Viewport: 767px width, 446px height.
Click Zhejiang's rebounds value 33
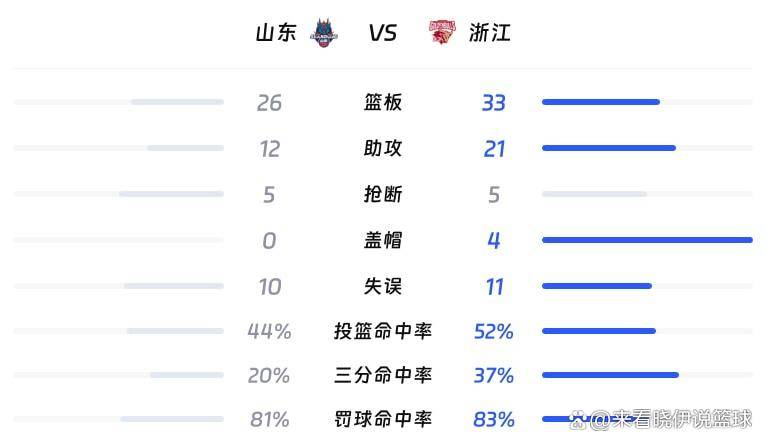coord(494,102)
